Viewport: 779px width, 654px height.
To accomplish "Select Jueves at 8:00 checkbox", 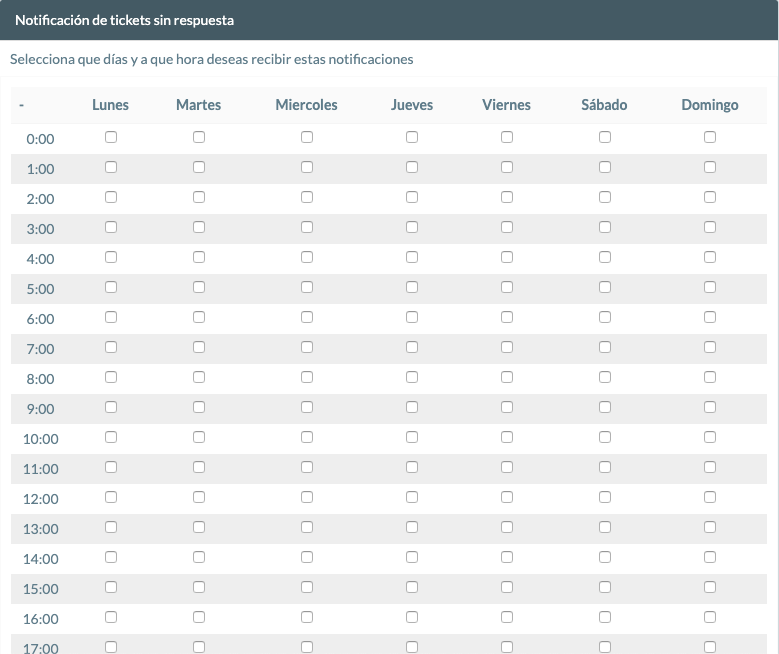I will click(411, 377).
